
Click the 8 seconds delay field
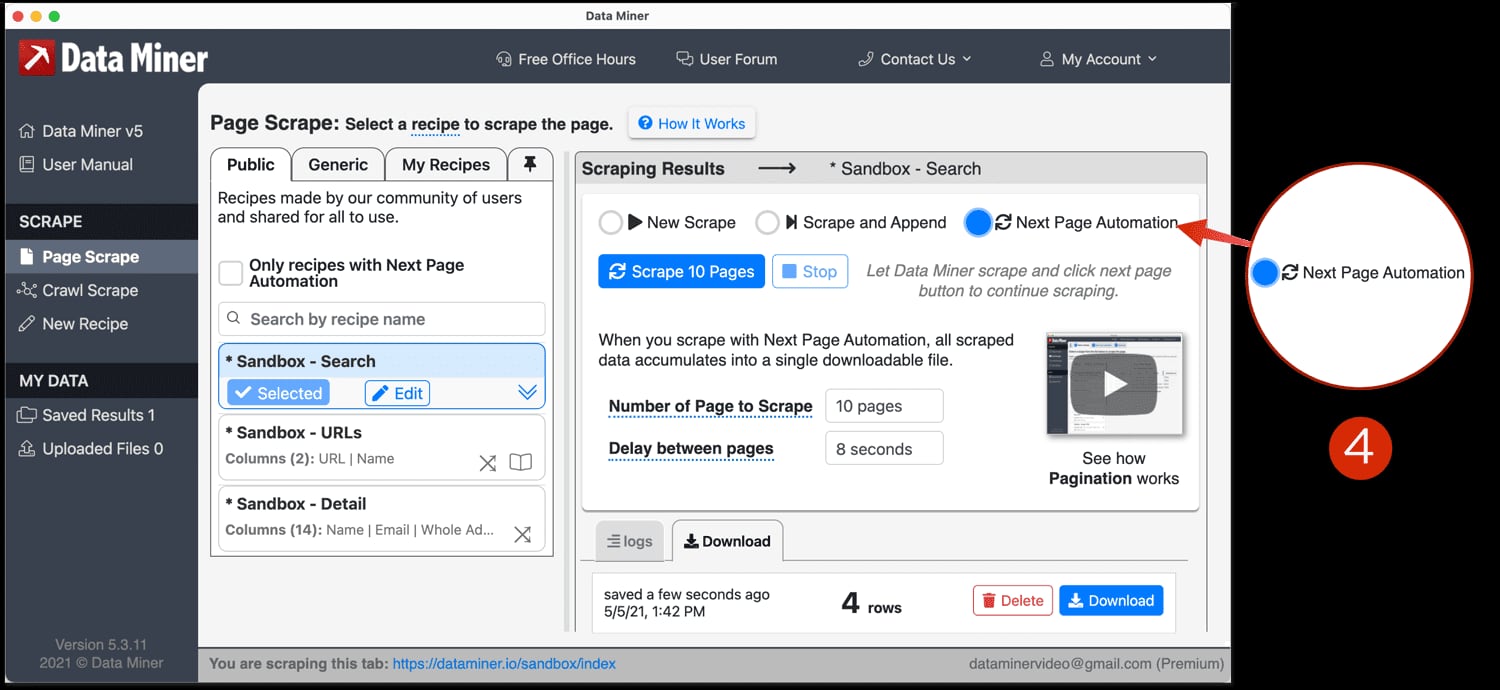coord(884,449)
